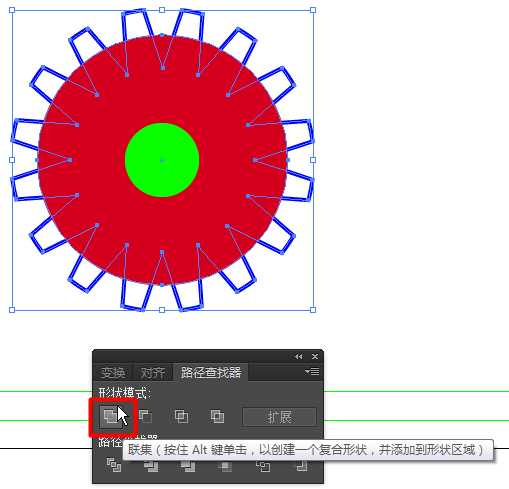This screenshot has height=489, width=509.
Task: Click the Minus Back pathfinder icon
Action: coord(301,466)
